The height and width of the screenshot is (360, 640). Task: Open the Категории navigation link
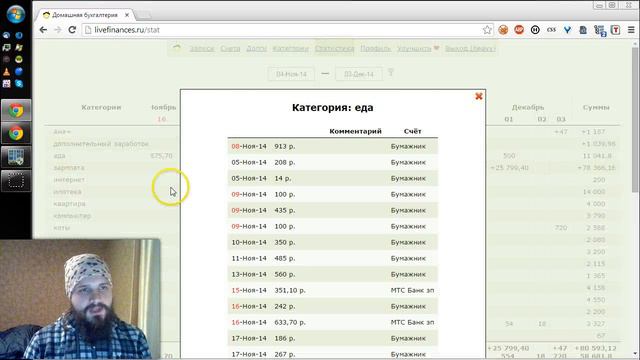[290, 49]
